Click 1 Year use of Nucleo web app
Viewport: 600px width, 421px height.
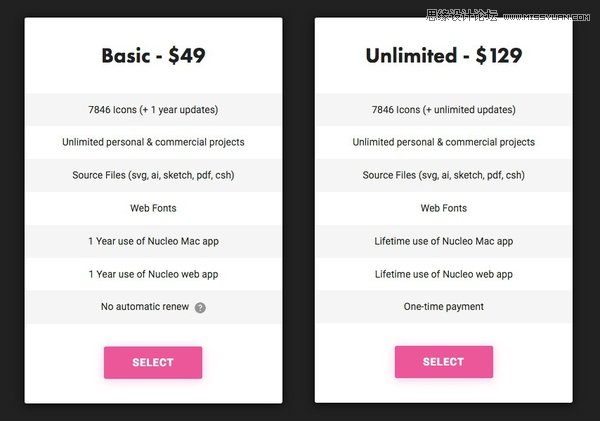coord(153,274)
